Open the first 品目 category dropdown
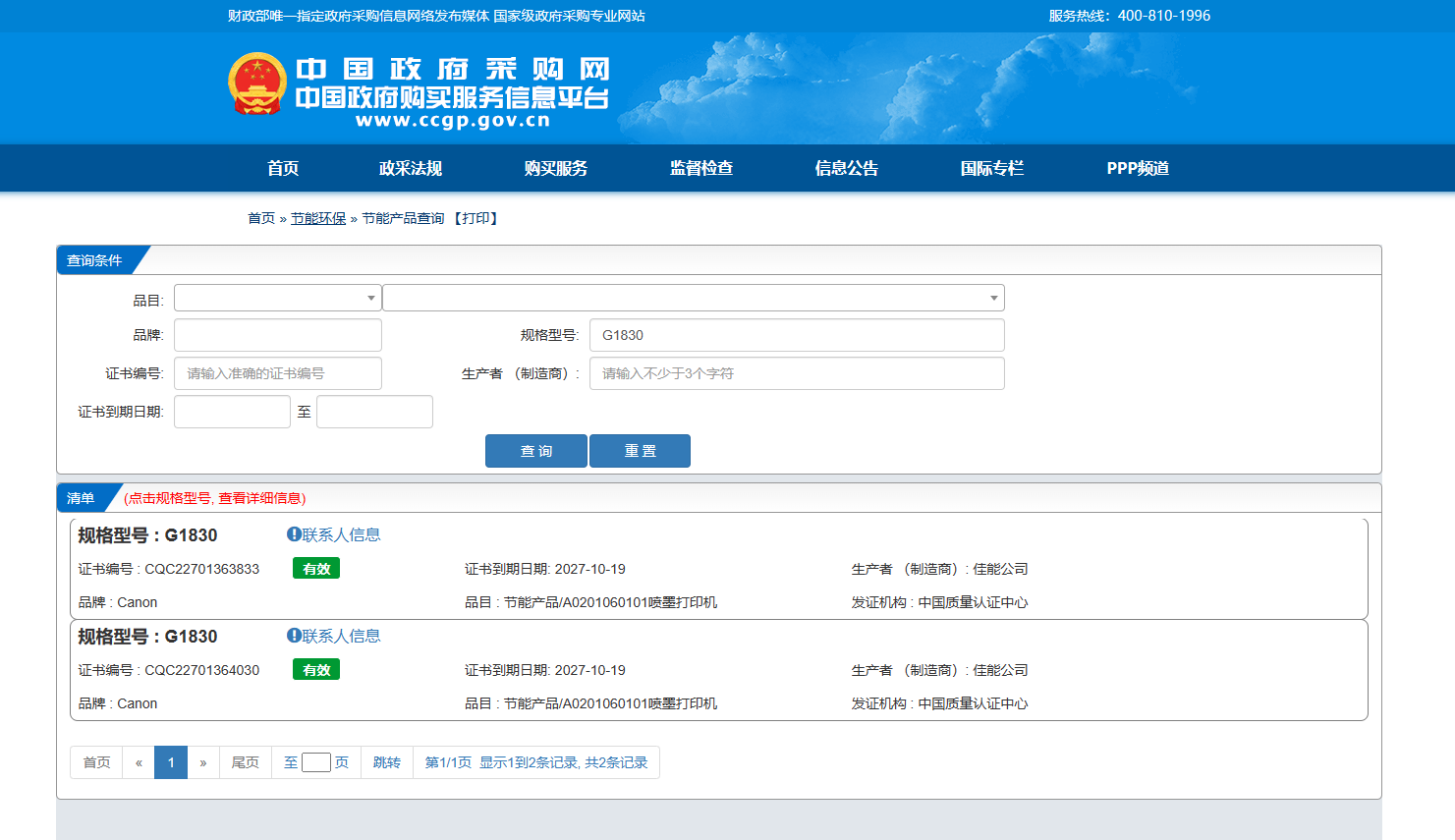Screen dimensions: 1455x840 277,298
